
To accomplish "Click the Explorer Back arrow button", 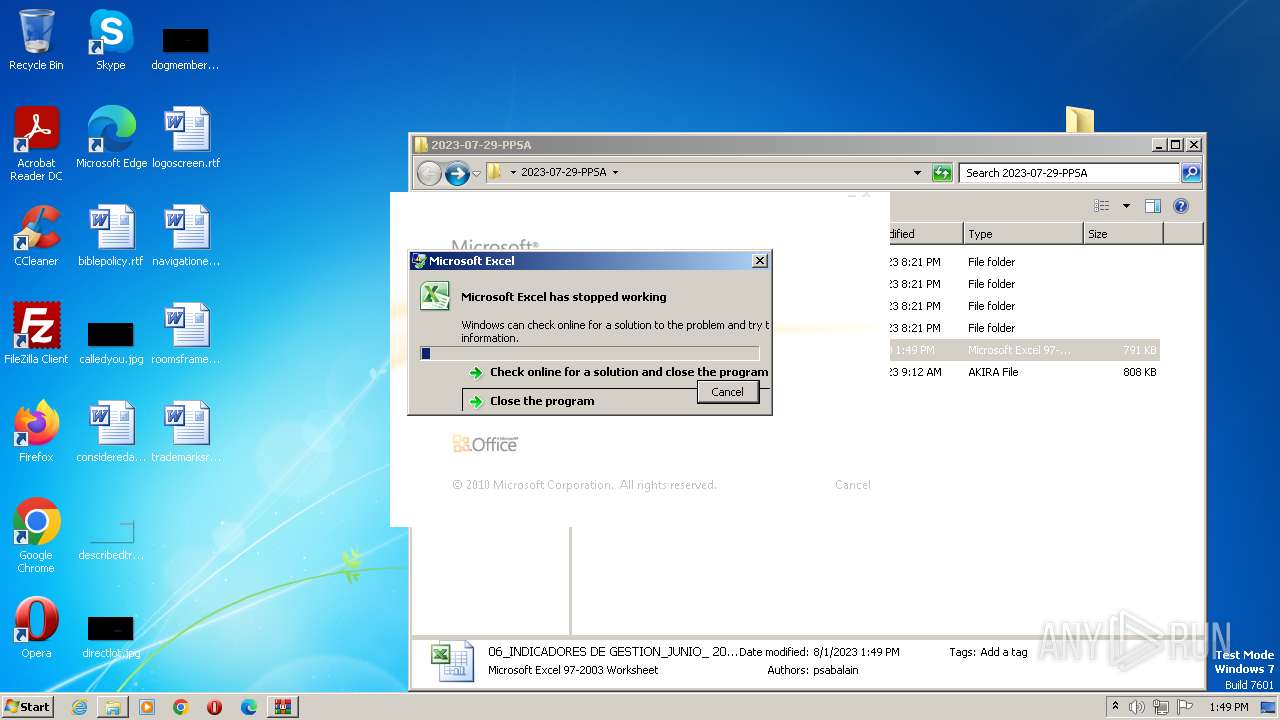I will tap(429, 173).
